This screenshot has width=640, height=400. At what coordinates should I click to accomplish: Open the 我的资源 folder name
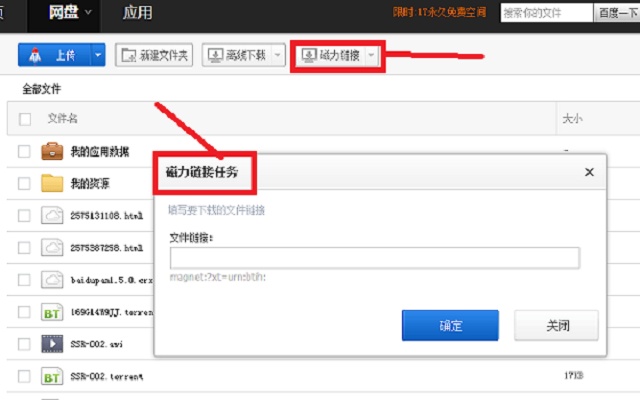[90, 183]
